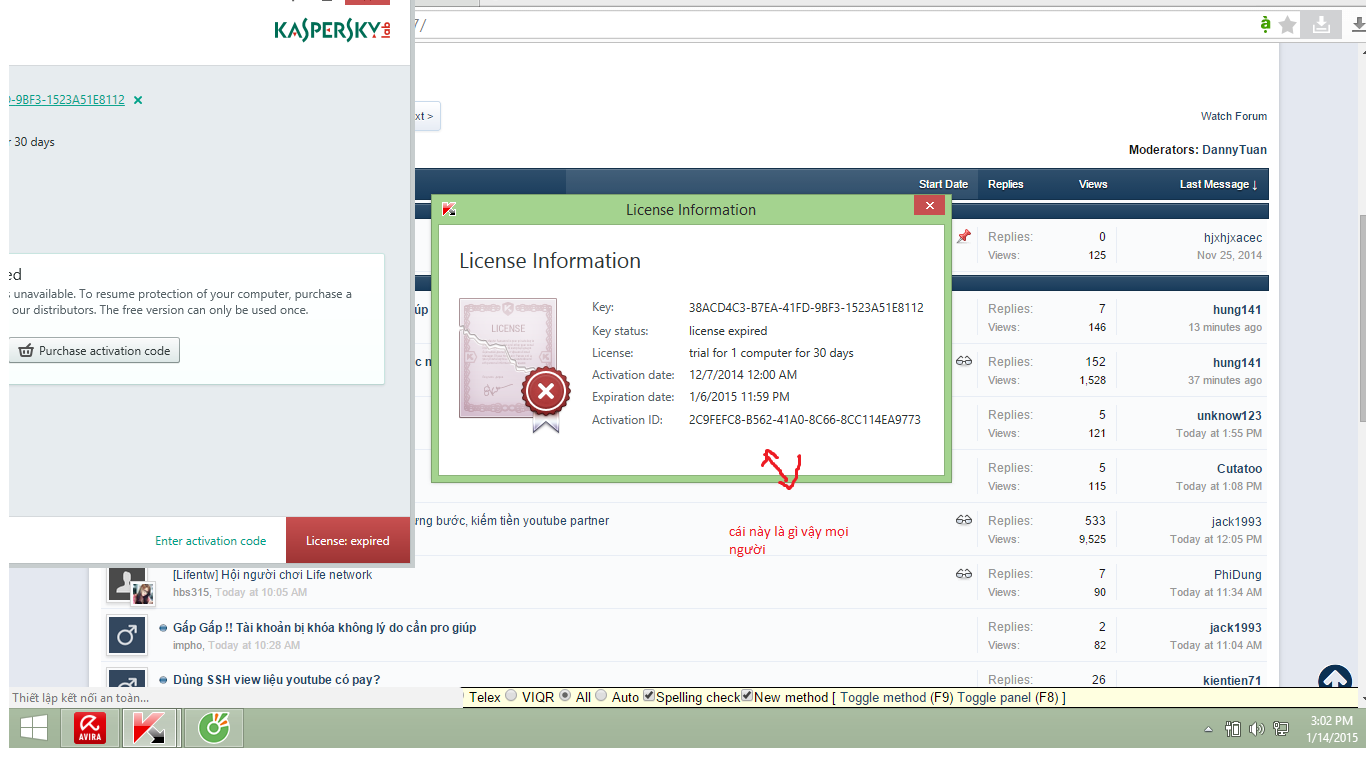This screenshot has height=768, width=1366.
Task: Open the license key link ending 1523A51E8112
Action: (67, 100)
